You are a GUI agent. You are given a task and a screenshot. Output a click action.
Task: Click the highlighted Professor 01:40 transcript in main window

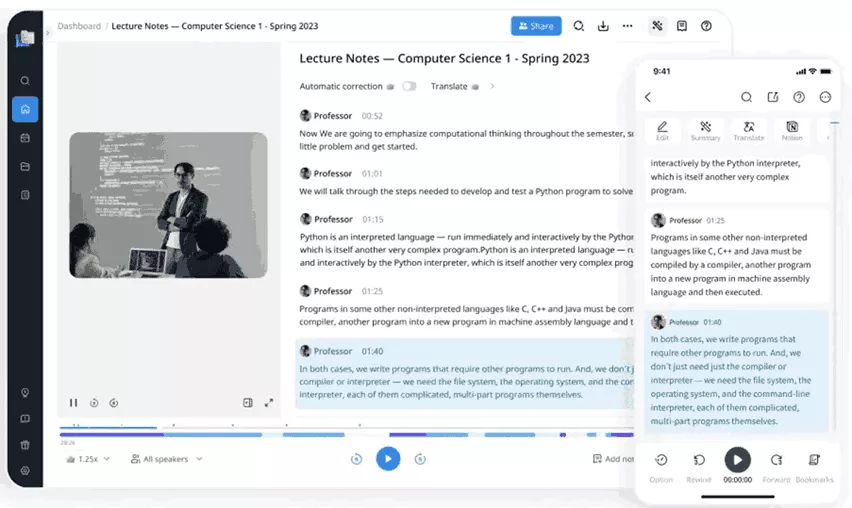click(x=465, y=373)
